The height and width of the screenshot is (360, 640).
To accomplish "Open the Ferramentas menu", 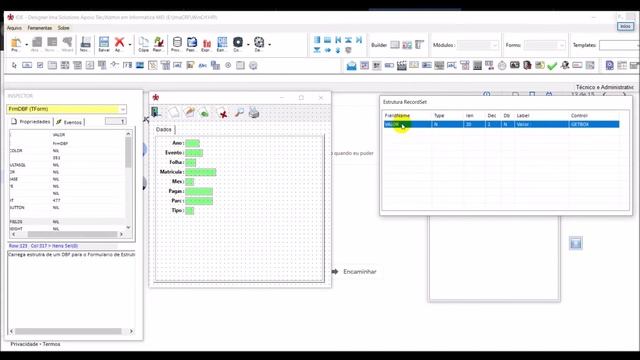I will [40, 28].
